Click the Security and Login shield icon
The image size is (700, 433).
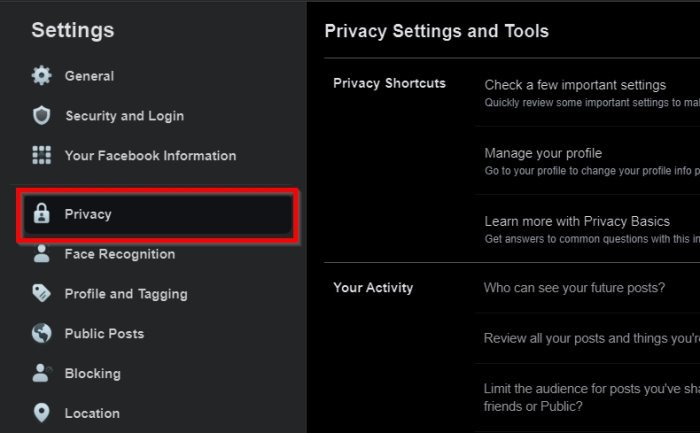41,116
